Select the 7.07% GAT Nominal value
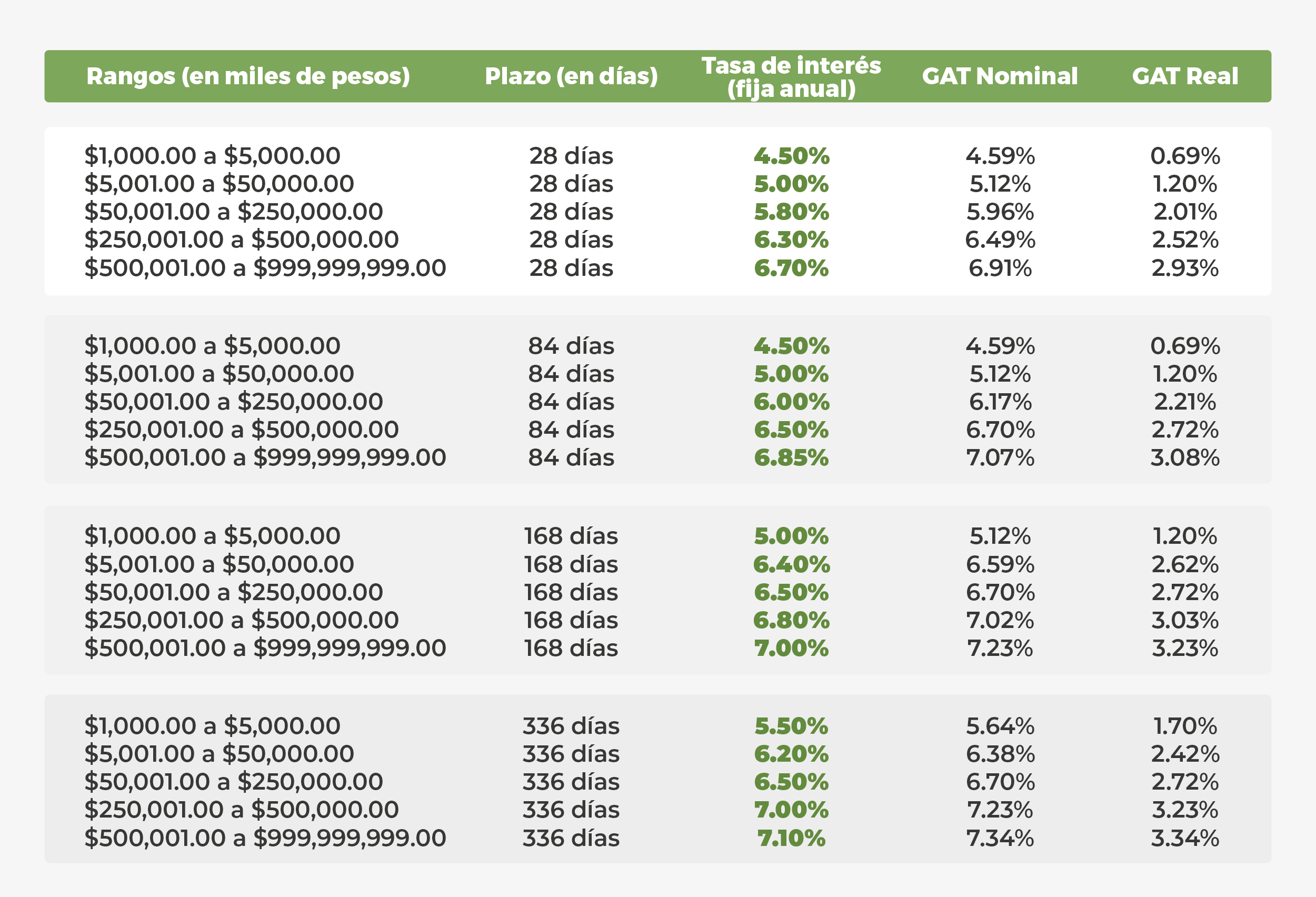The height and width of the screenshot is (897, 1316). click(1000, 457)
